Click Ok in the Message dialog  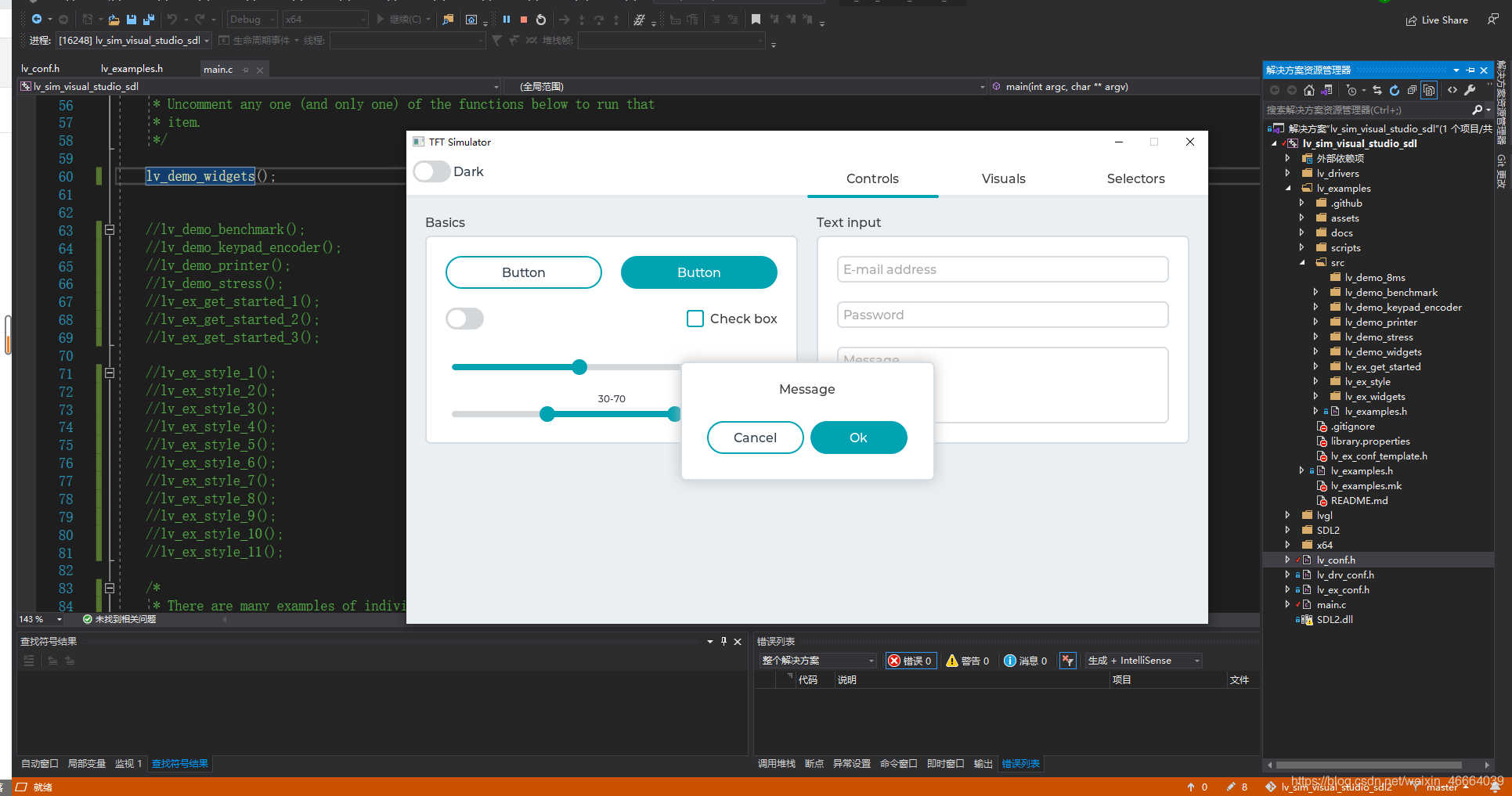[x=858, y=438]
